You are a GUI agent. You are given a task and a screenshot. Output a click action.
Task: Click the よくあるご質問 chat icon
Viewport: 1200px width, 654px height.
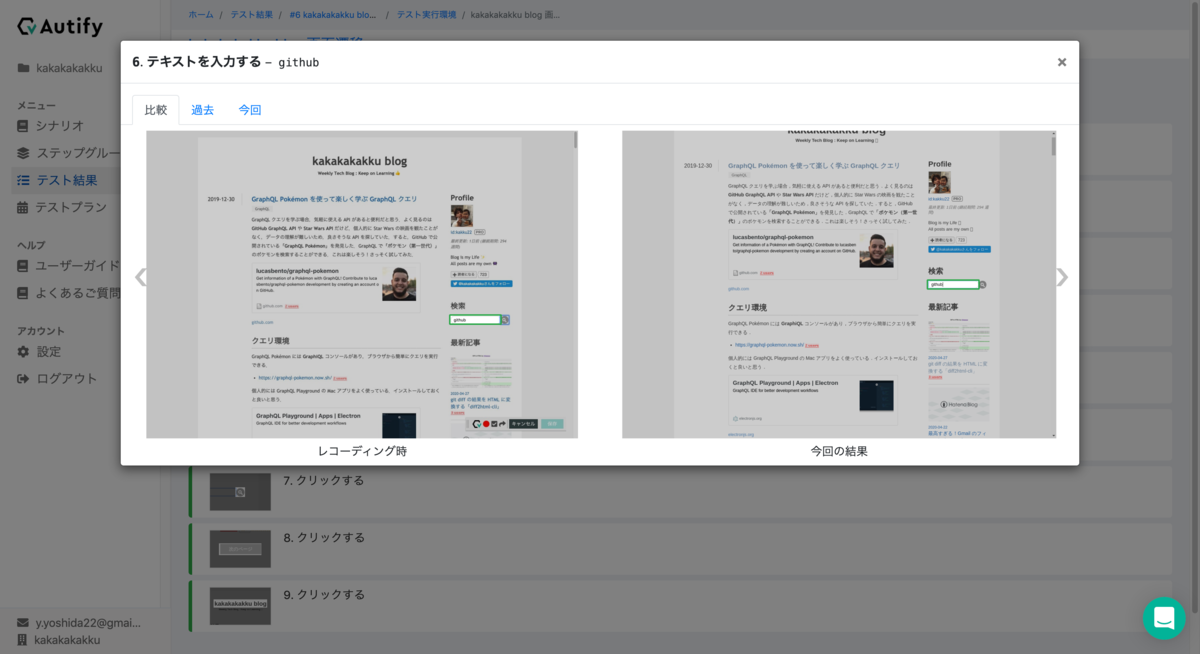click(x=23, y=293)
